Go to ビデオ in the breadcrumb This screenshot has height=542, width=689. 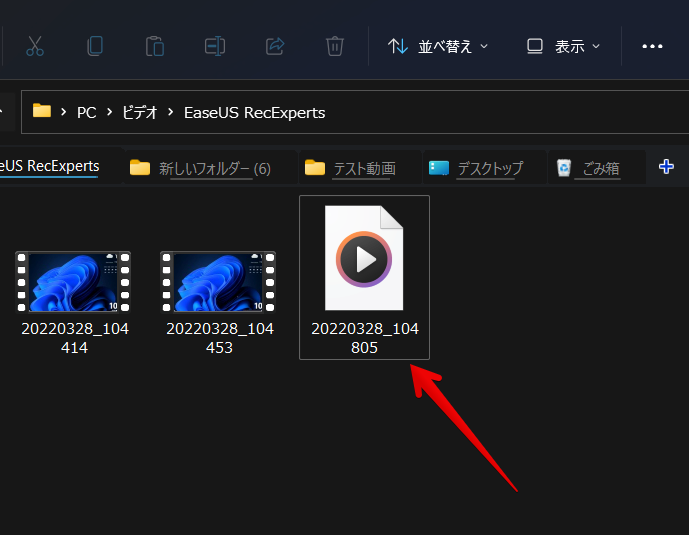[x=140, y=113]
